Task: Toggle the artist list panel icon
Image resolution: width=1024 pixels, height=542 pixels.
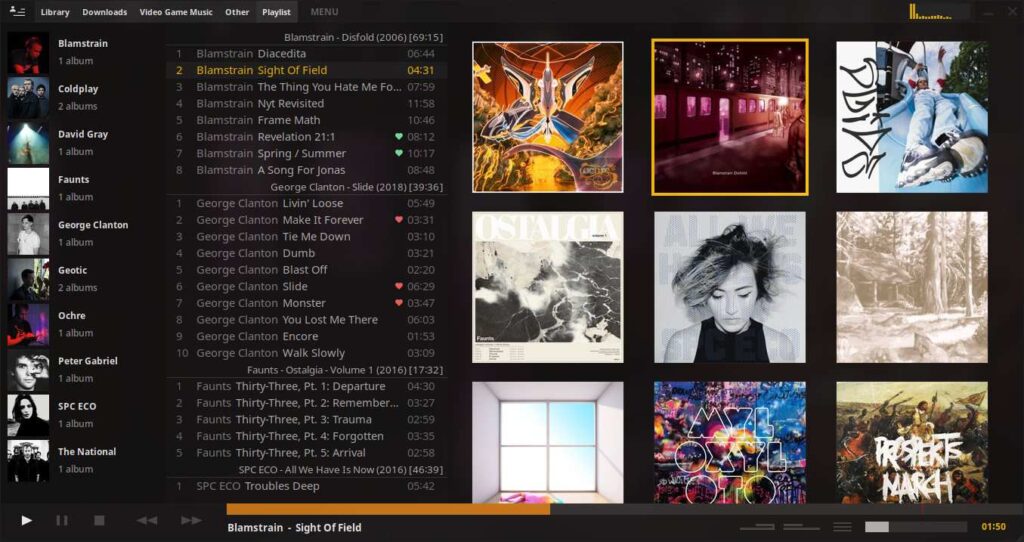Action: click(17, 11)
